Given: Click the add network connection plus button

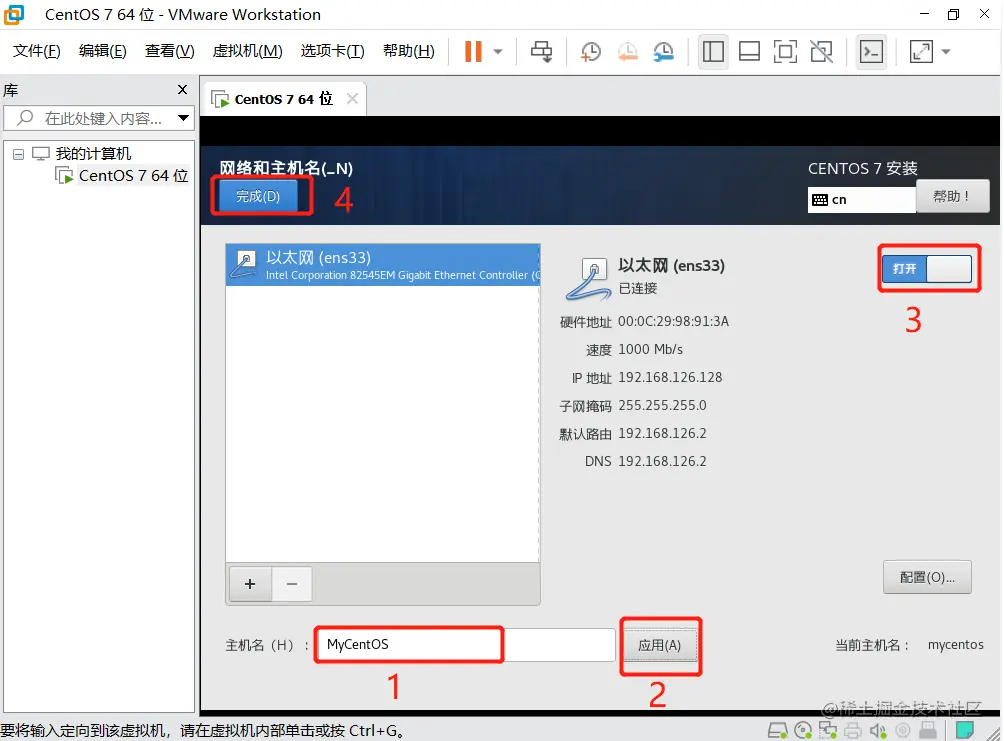Looking at the screenshot, I should click(x=249, y=584).
